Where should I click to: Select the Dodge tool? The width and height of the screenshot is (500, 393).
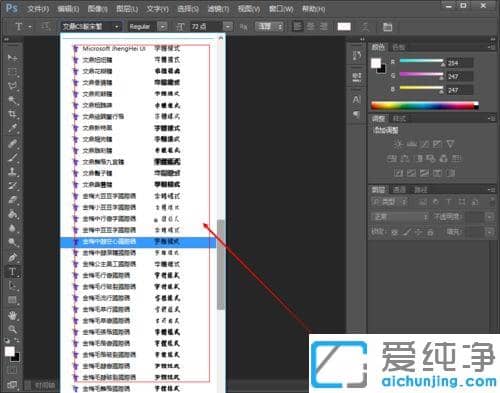point(13,242)
